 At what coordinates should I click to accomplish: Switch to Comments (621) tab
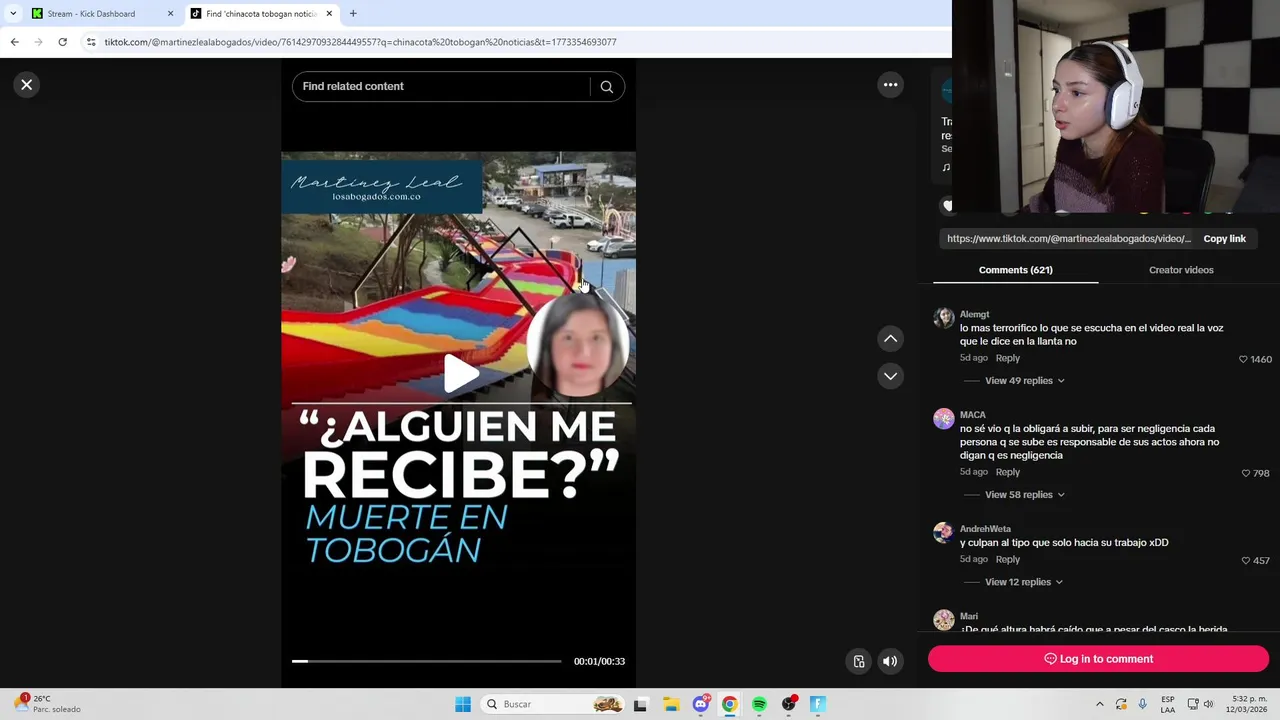point(1015,270)
